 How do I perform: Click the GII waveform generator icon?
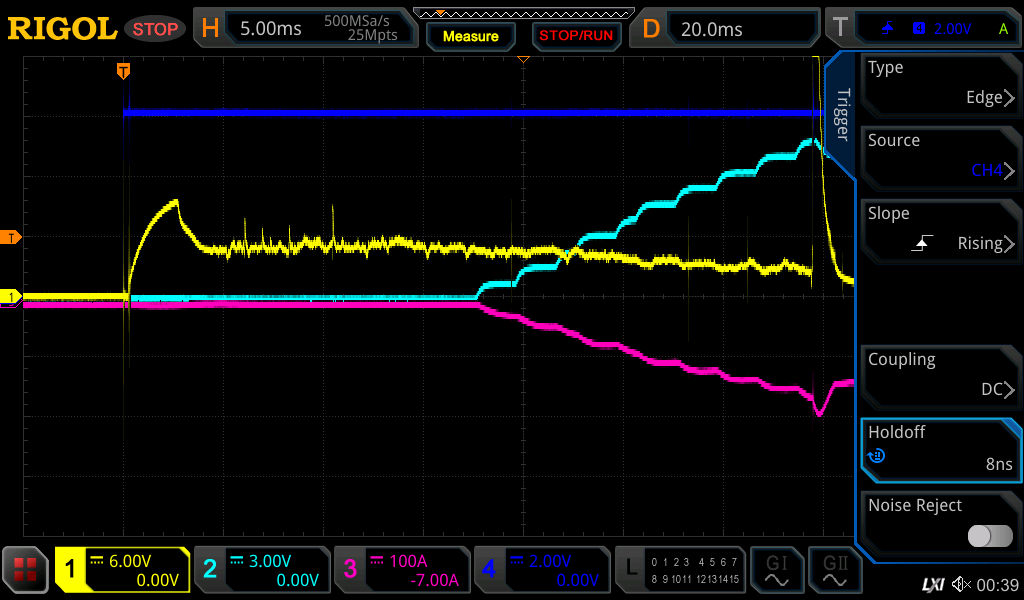click(834, 569)
